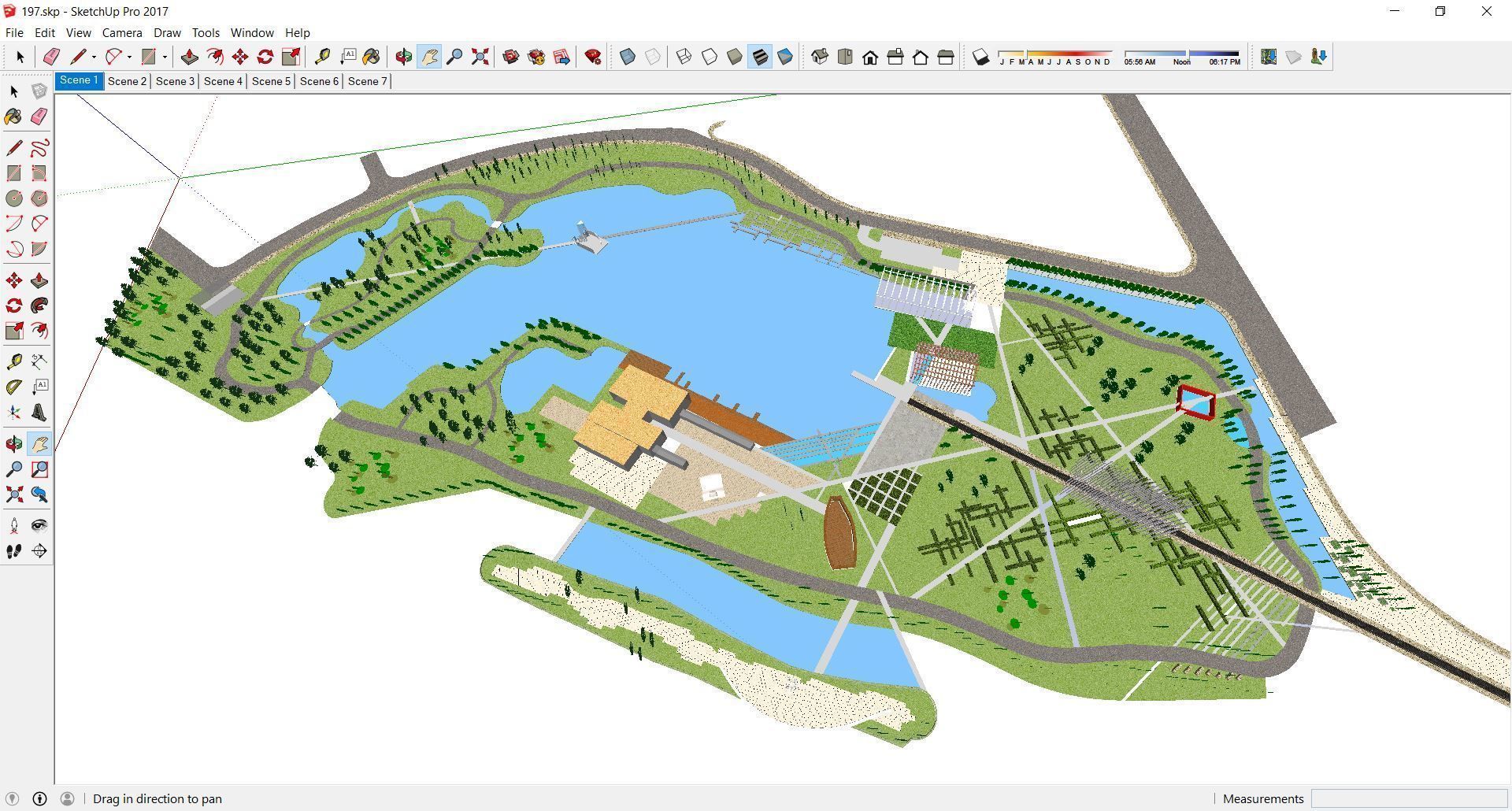This screenshot has height=811, width=1512.
Task: Switch to Back standard view
Action: 921,57
